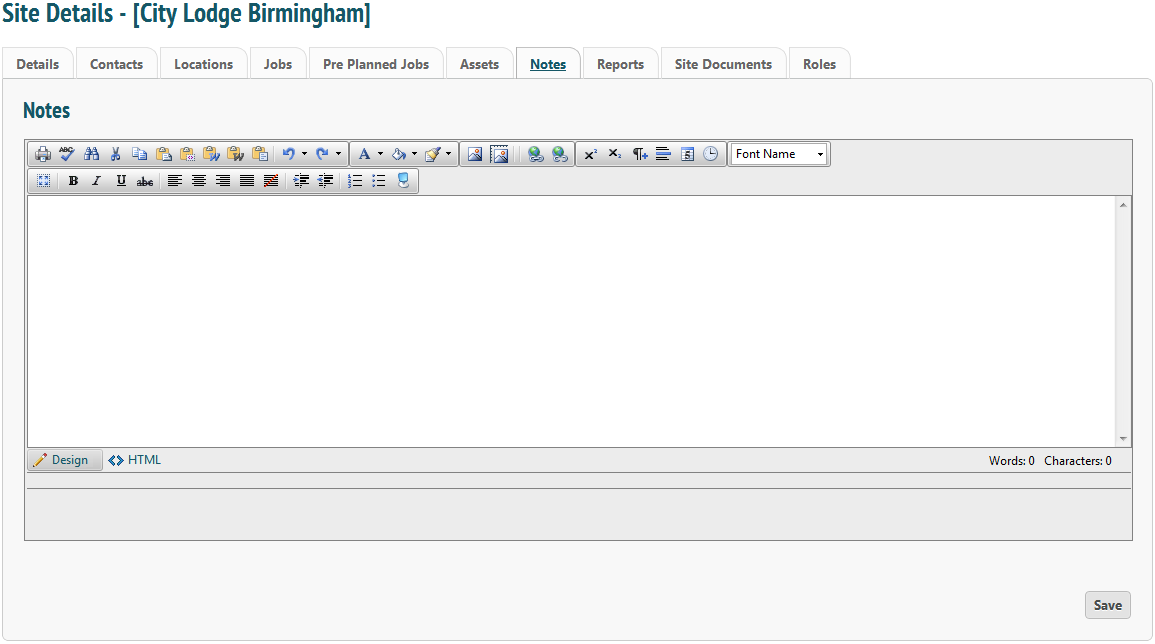Open the Undo history dropdown arrow
1155x644 pixels.
(x=304, y=154)
